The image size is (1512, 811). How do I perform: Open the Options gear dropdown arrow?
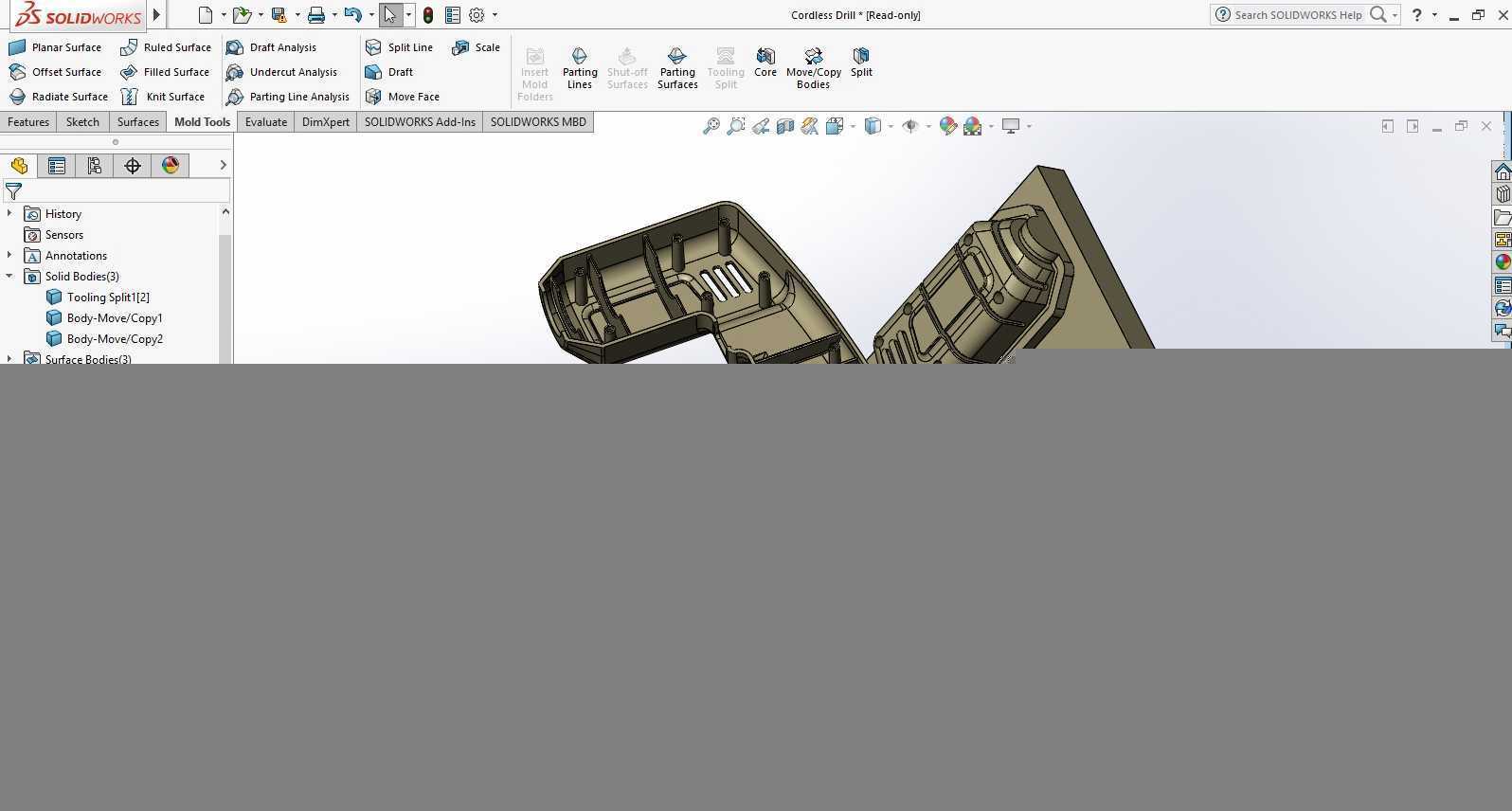[x=495, y=15]
